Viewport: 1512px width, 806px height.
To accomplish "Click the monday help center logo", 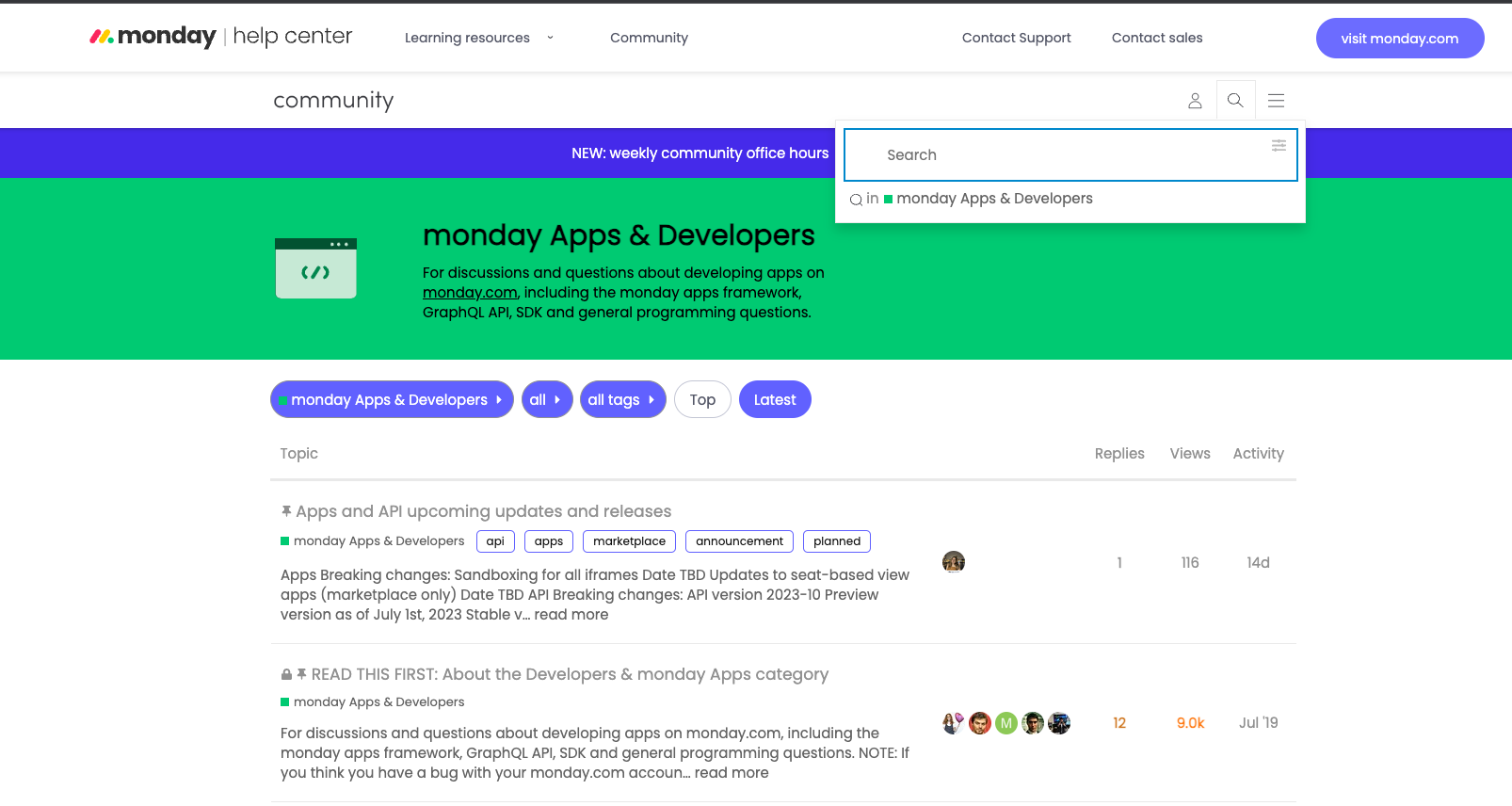I will click(220, 37).
